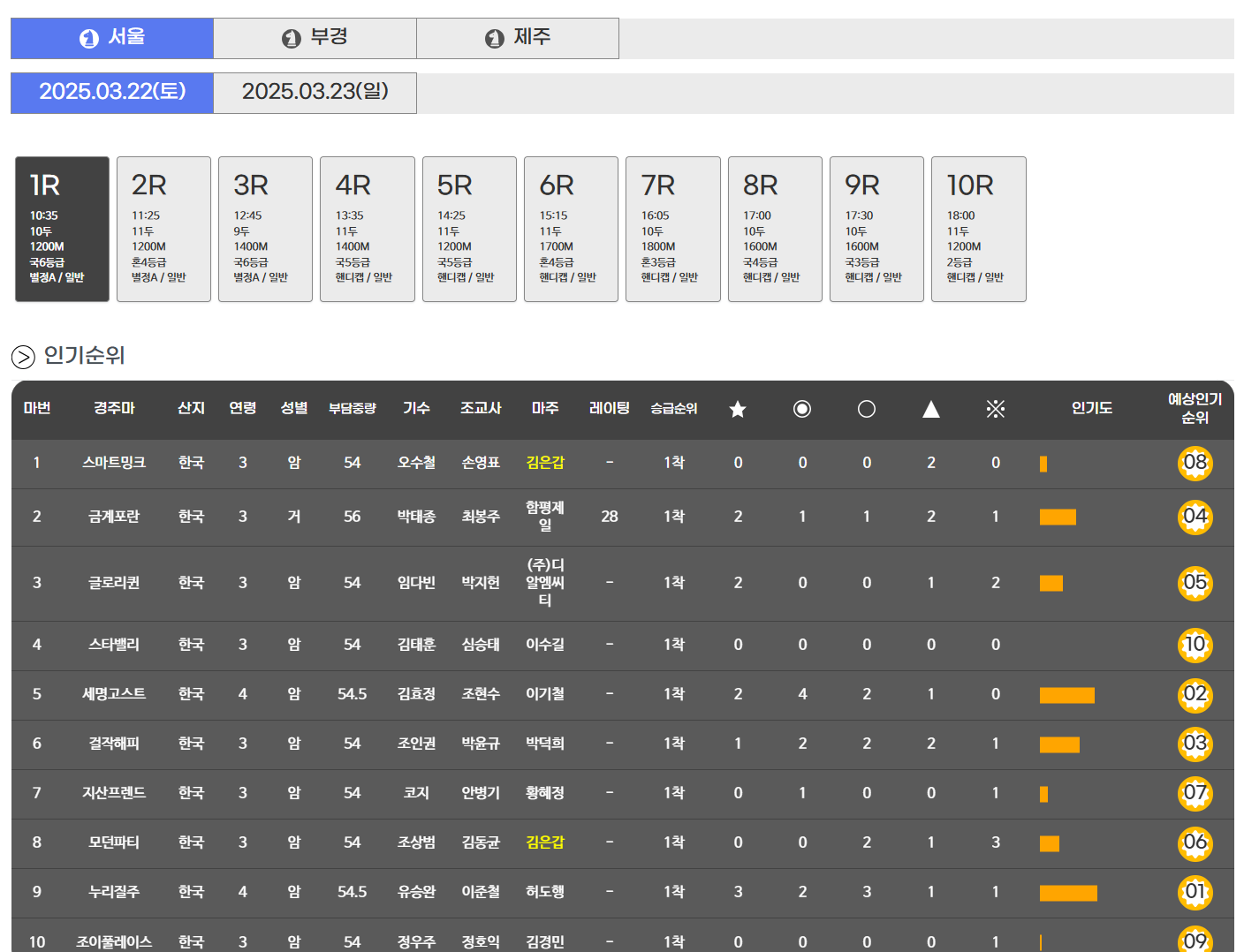Click the predicted rank badge 08
This screenshot has width=1244, height=952.
tap(1195, 463)
